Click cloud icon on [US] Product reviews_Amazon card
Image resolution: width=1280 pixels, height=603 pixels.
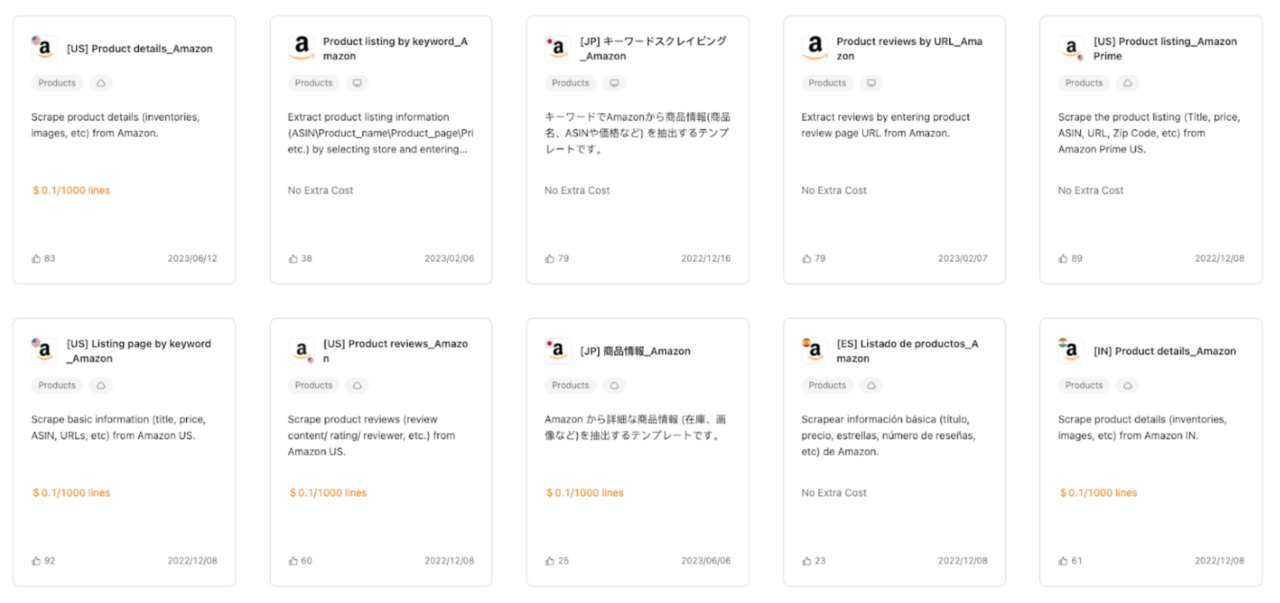(358, 385)
